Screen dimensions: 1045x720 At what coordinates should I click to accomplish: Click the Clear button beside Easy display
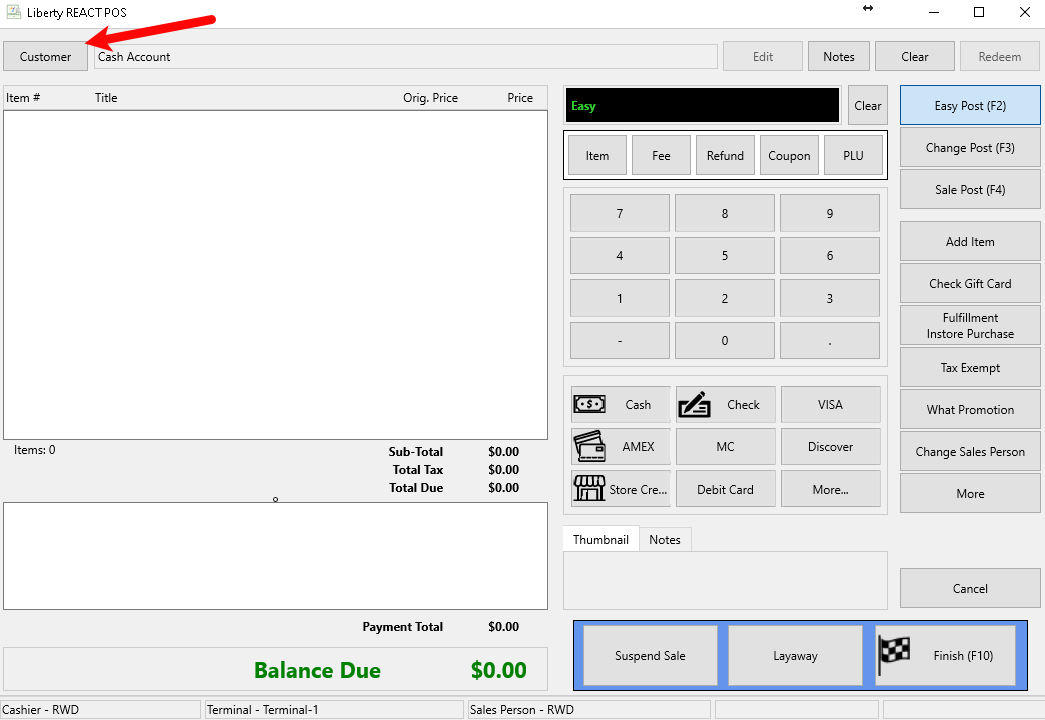(x=868, y=105)
